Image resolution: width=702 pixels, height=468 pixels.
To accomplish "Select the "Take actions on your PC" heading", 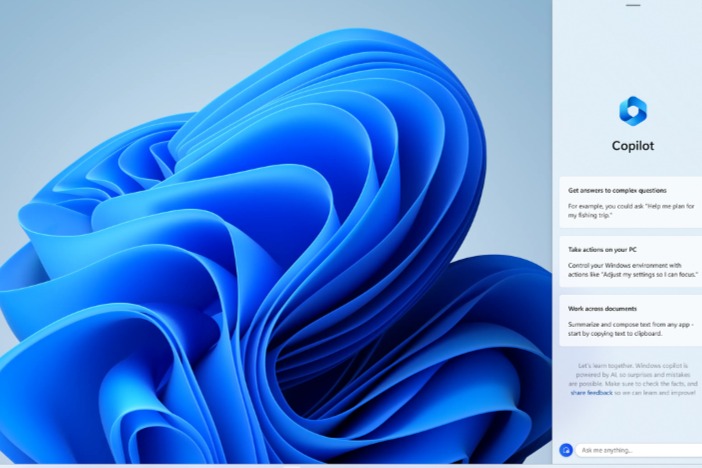I will pyautogui.click(x=605, y=247).
